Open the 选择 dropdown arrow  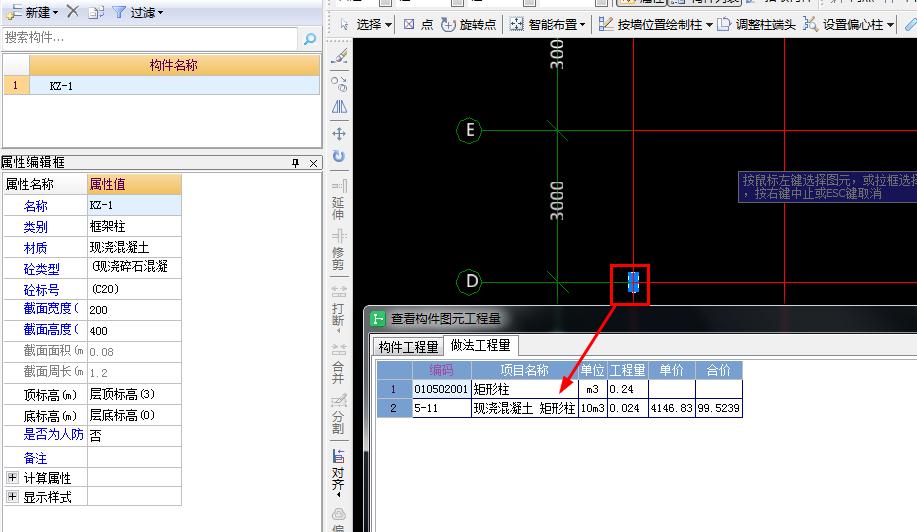click(388, 25)
